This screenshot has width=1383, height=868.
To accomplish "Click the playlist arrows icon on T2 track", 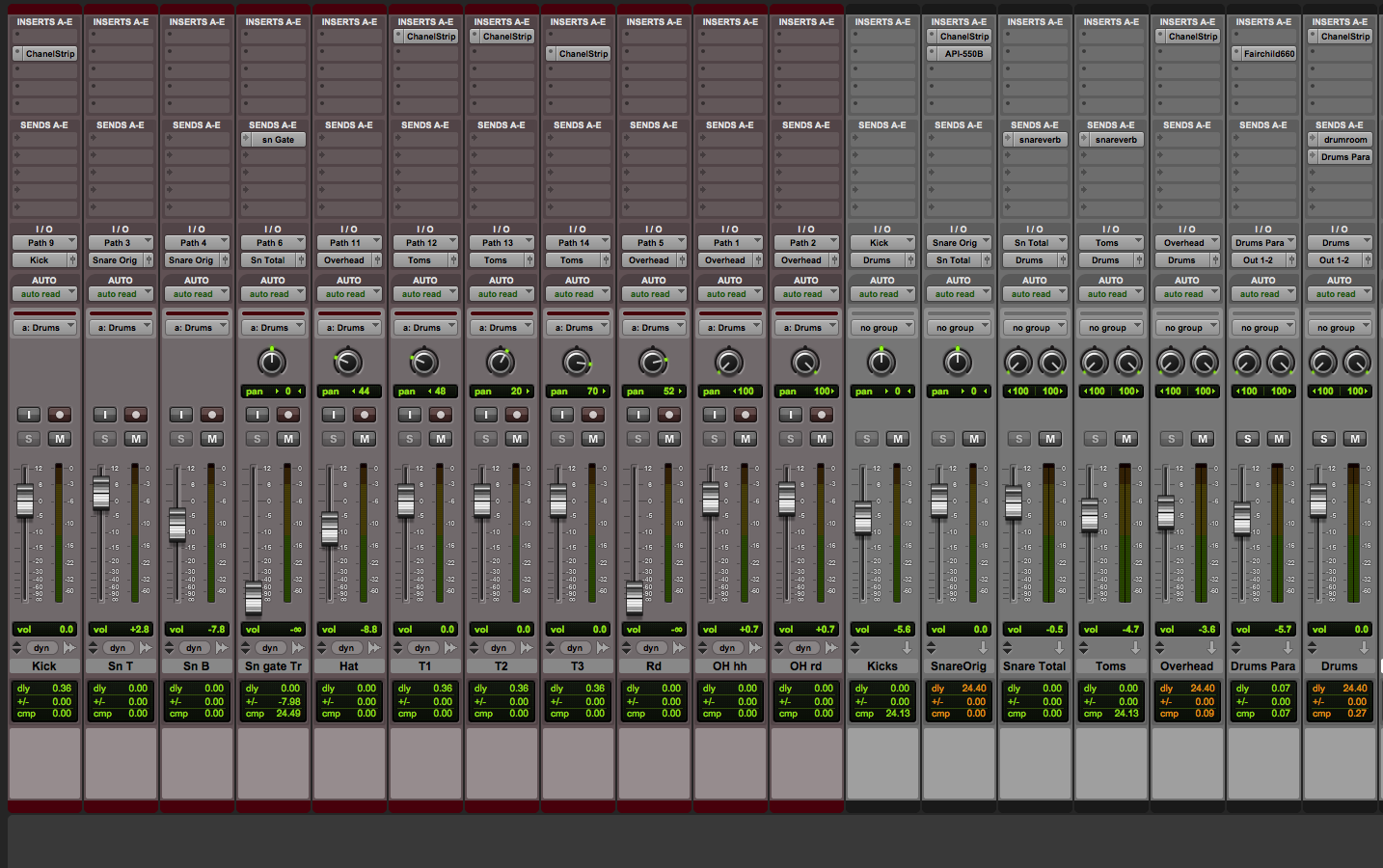I will 526,648.
